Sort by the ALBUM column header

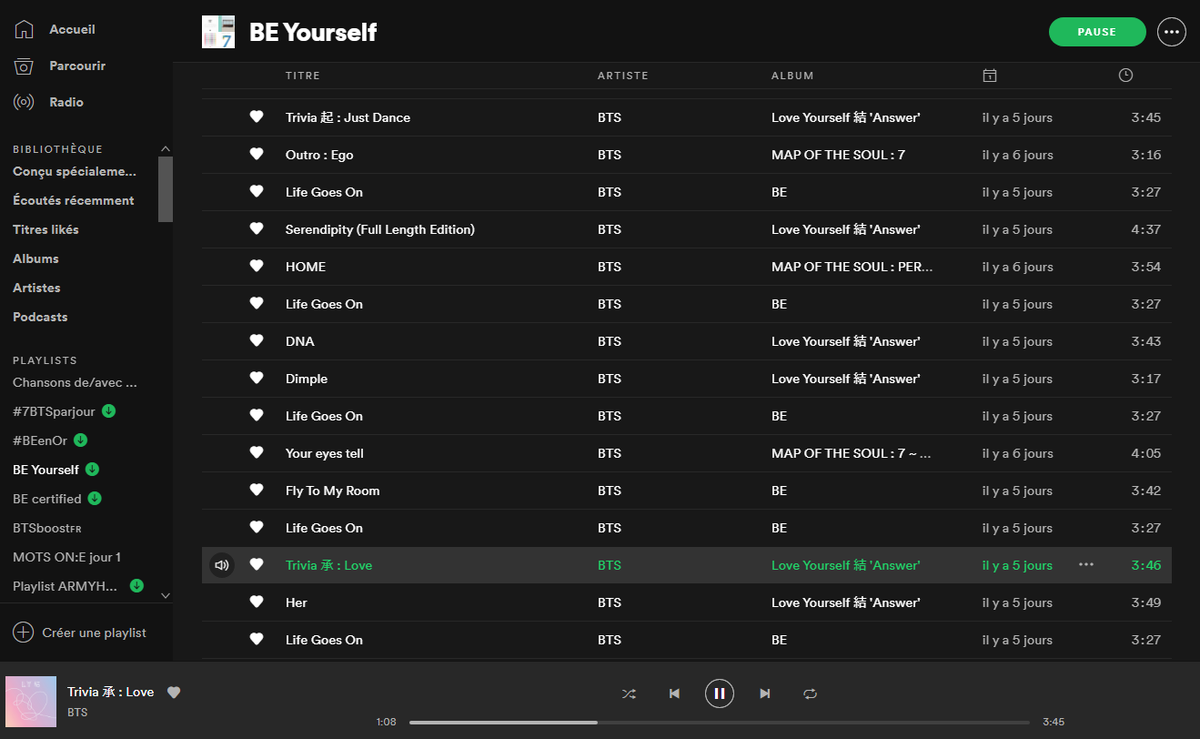pos(792,75)
